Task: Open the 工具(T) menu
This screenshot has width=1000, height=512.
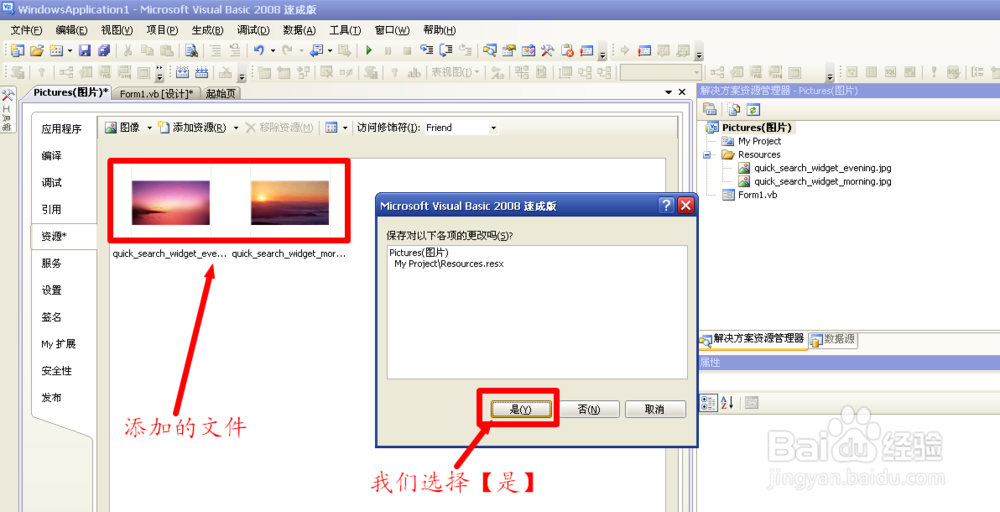Action: (x=345, y=30)
